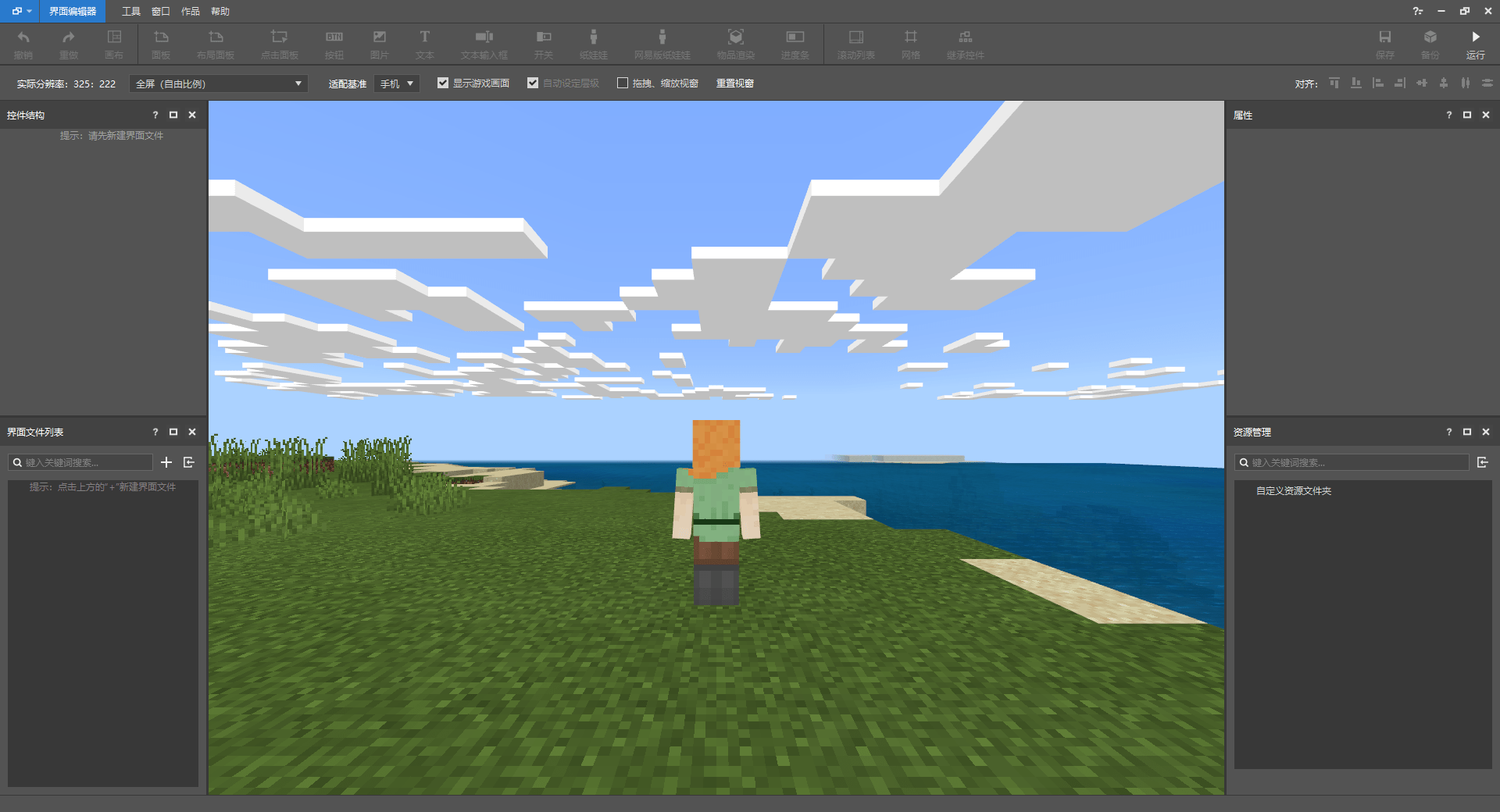Open the 帮助 menu
The image size is (1500, 812).
(x=220, y=11)
